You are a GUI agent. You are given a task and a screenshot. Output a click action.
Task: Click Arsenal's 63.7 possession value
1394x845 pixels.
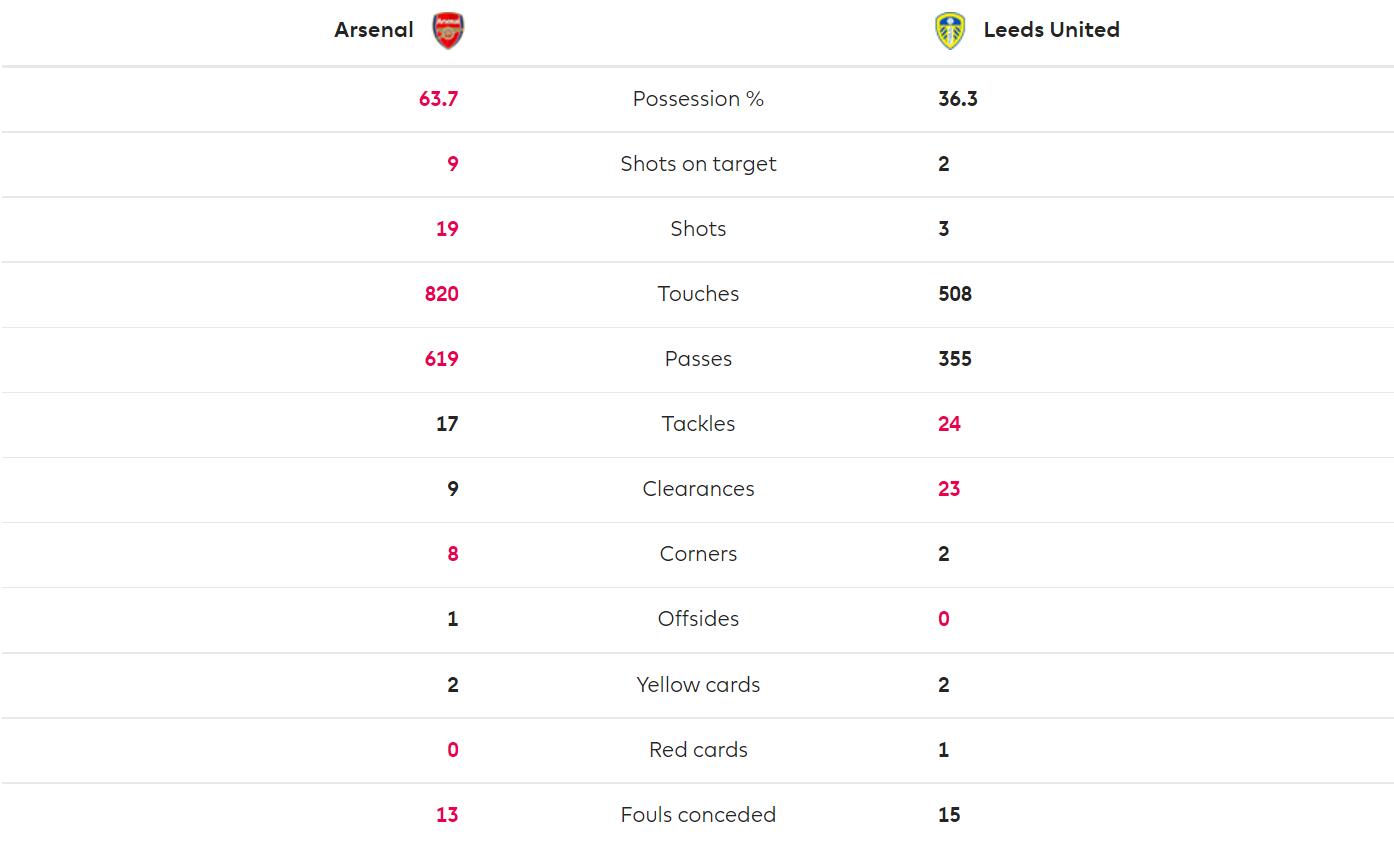tap(439, 99)
